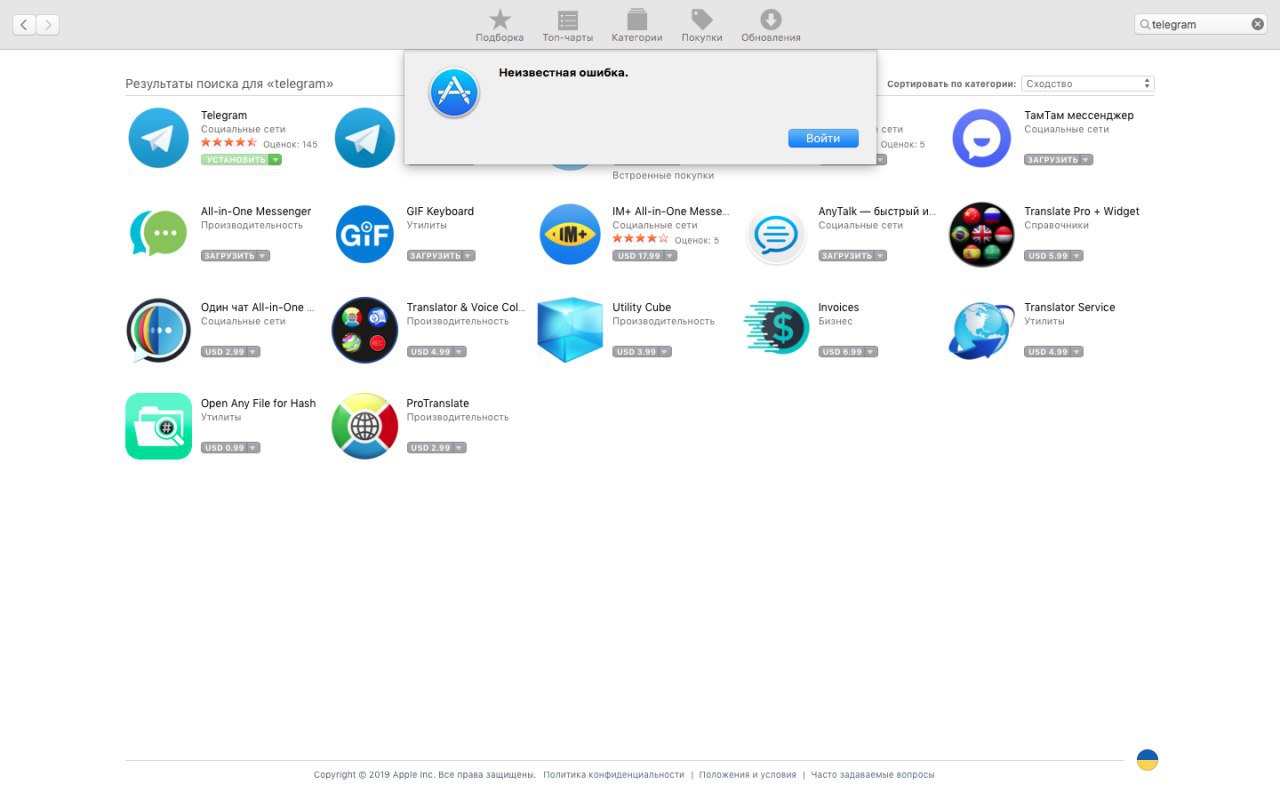
Task: Click Telegram's star rating
Action: (229, 143)
